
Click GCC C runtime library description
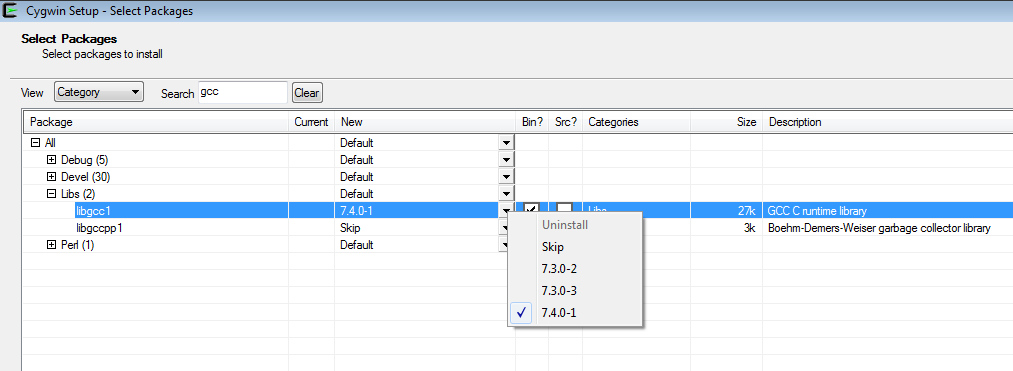coord(817,210)
